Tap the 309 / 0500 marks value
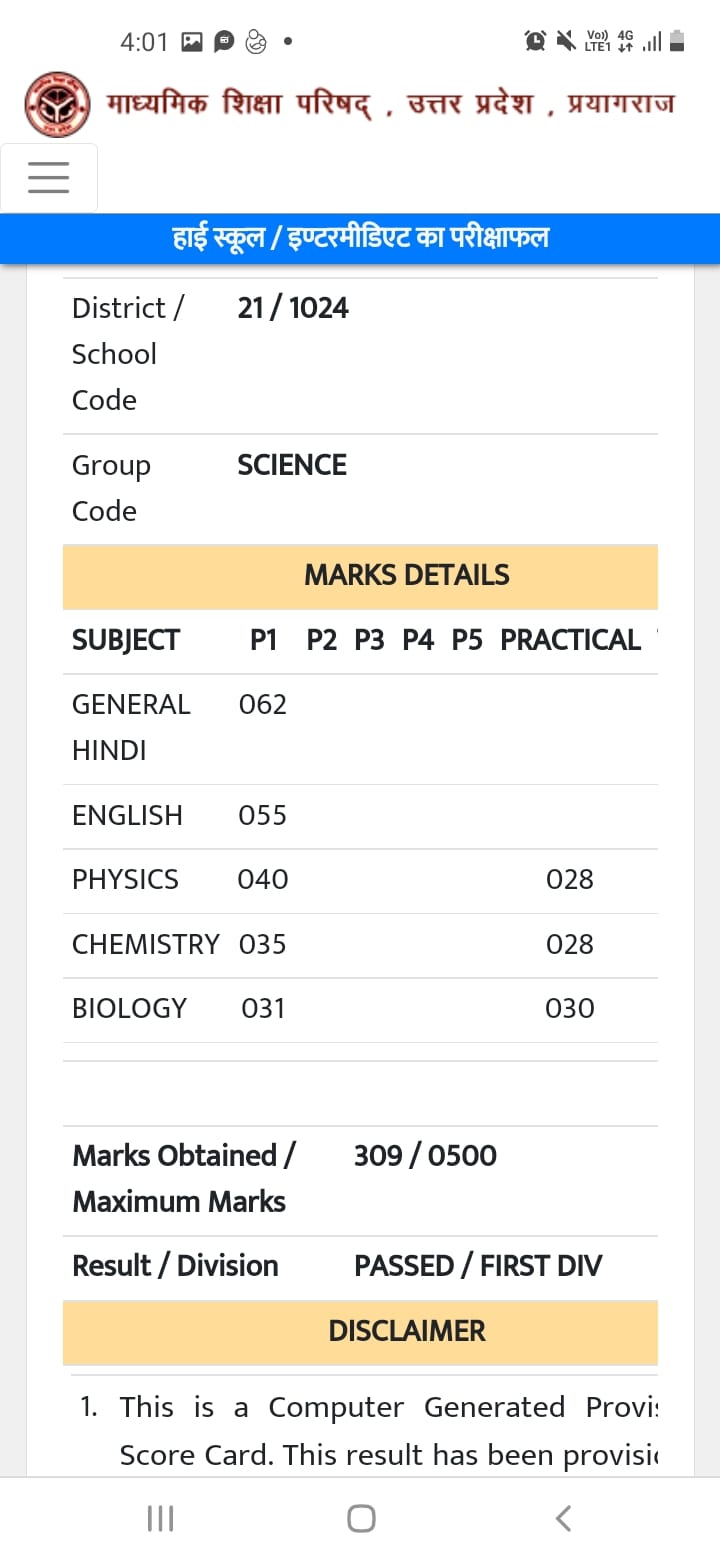This screenshot has width=720, height=1560. (425, 1156)
